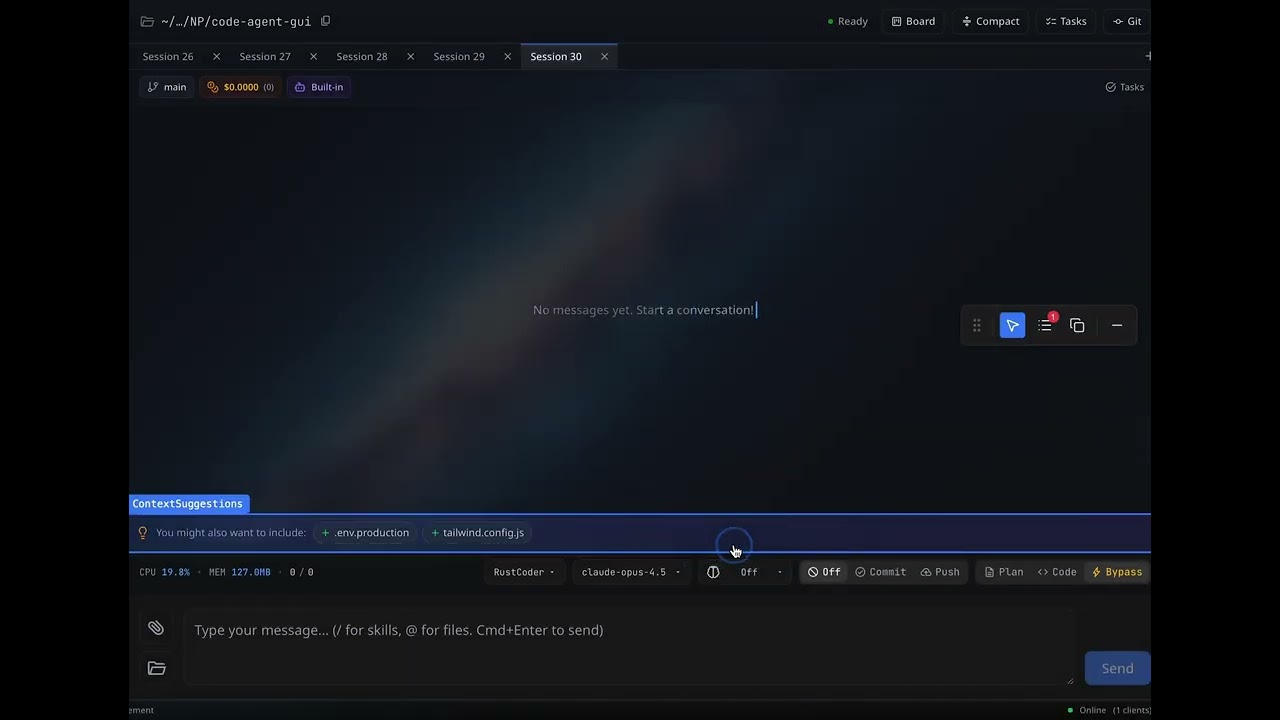
Task: Select the Session 30 tab
Action: (556, 57)
